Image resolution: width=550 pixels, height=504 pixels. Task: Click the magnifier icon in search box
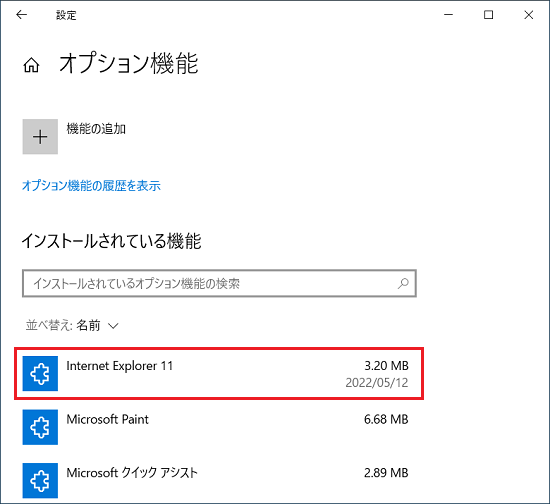[403, 283]
